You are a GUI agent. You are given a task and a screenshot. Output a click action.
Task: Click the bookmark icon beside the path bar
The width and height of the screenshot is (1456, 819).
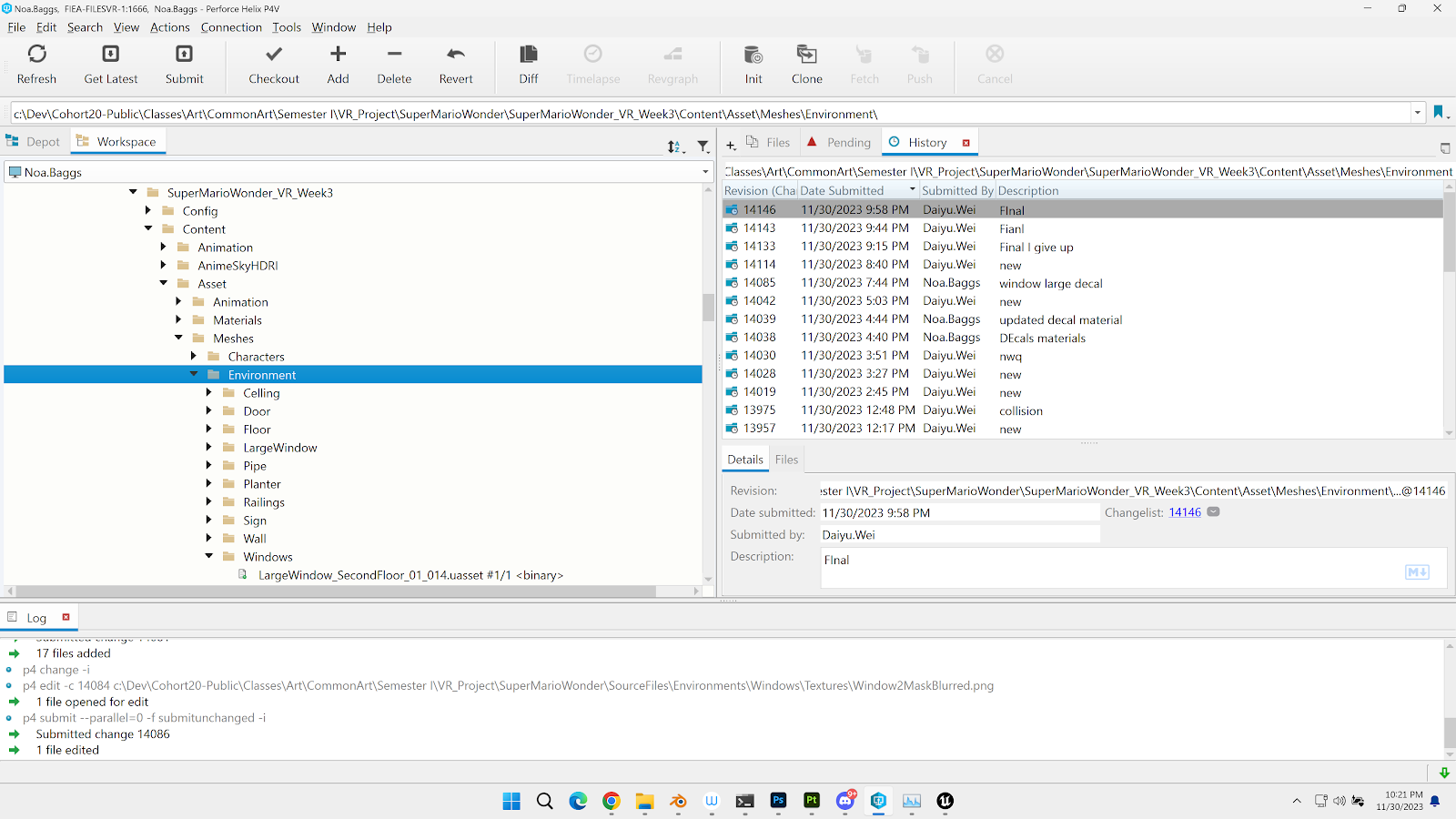[x=1440, y=113]
